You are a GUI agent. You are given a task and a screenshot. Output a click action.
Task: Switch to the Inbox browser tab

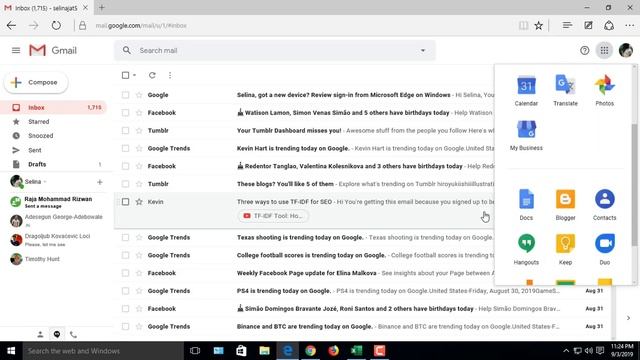[x=46, y=8]
